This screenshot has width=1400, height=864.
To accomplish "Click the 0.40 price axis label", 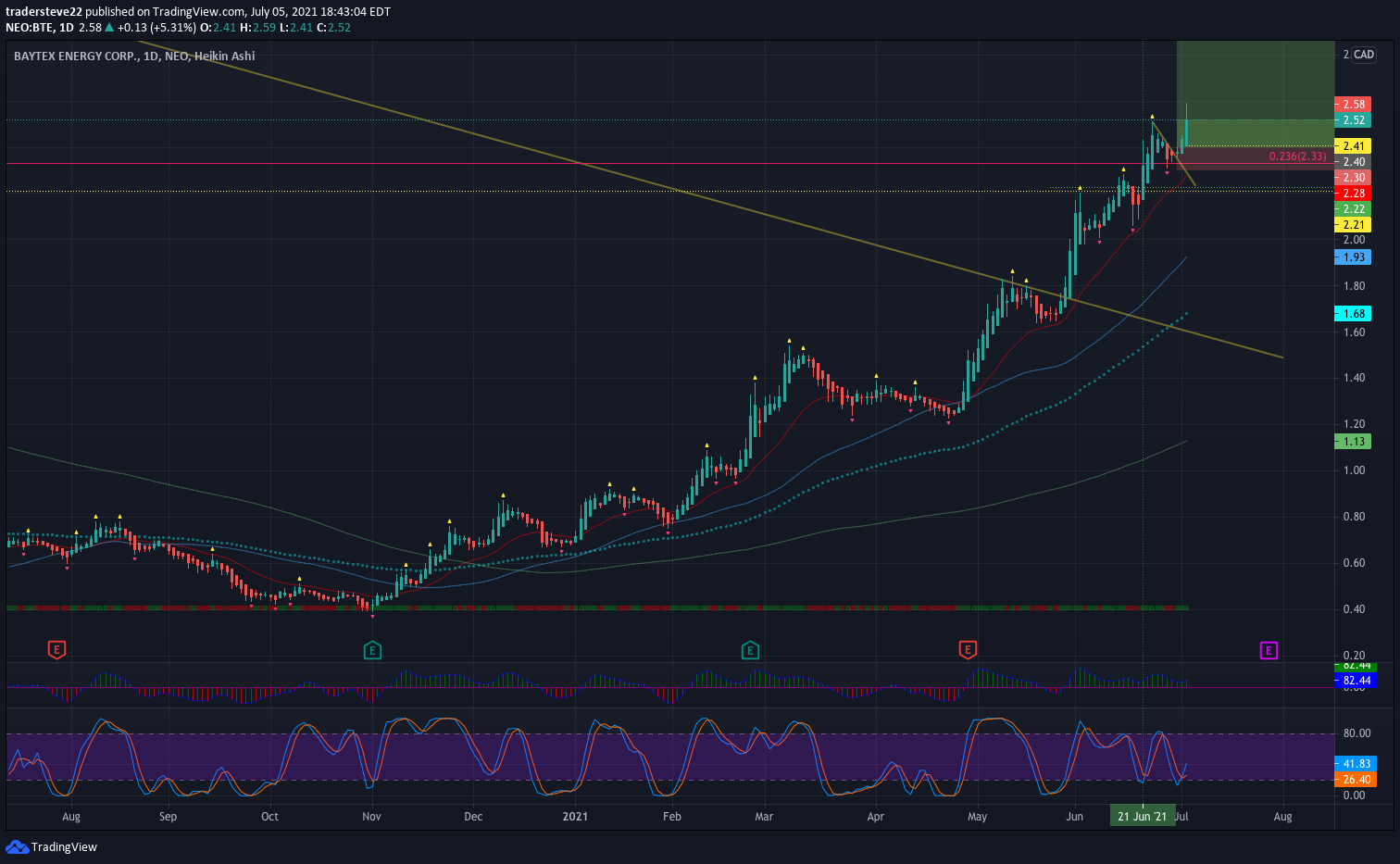I will click(x=1355, y=609).
